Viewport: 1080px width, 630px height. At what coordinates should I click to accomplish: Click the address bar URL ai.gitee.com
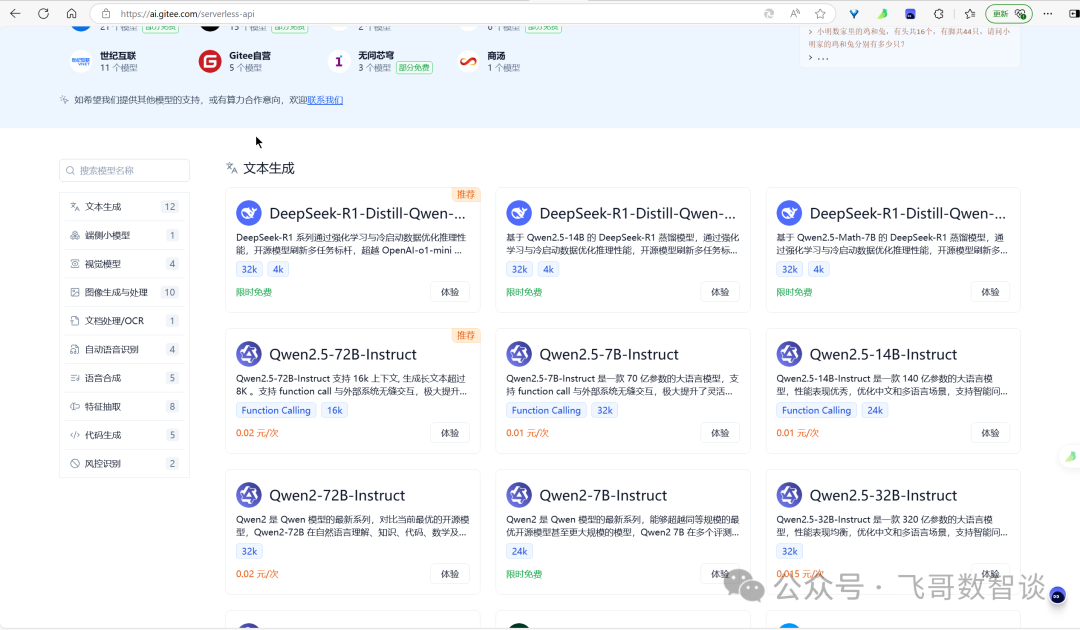[187, 13]
